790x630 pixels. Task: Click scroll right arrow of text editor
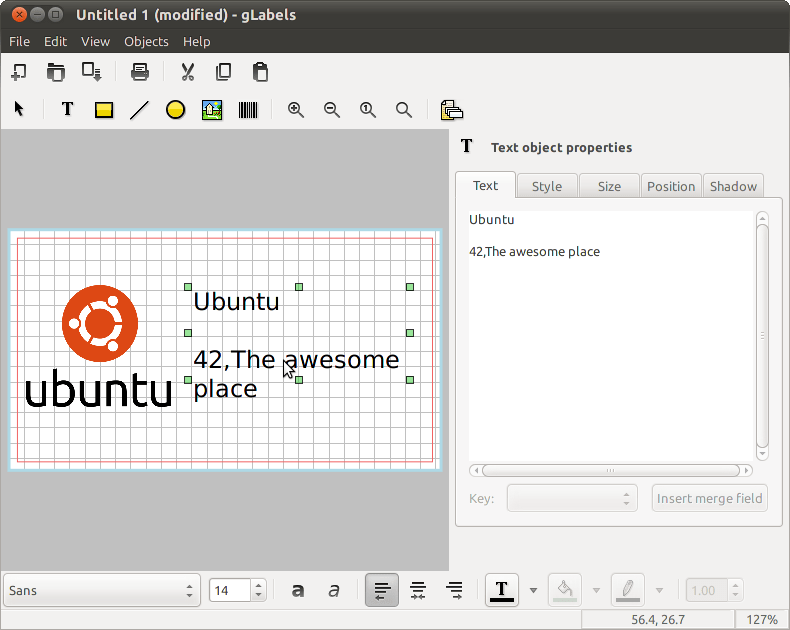click(747, 470)
